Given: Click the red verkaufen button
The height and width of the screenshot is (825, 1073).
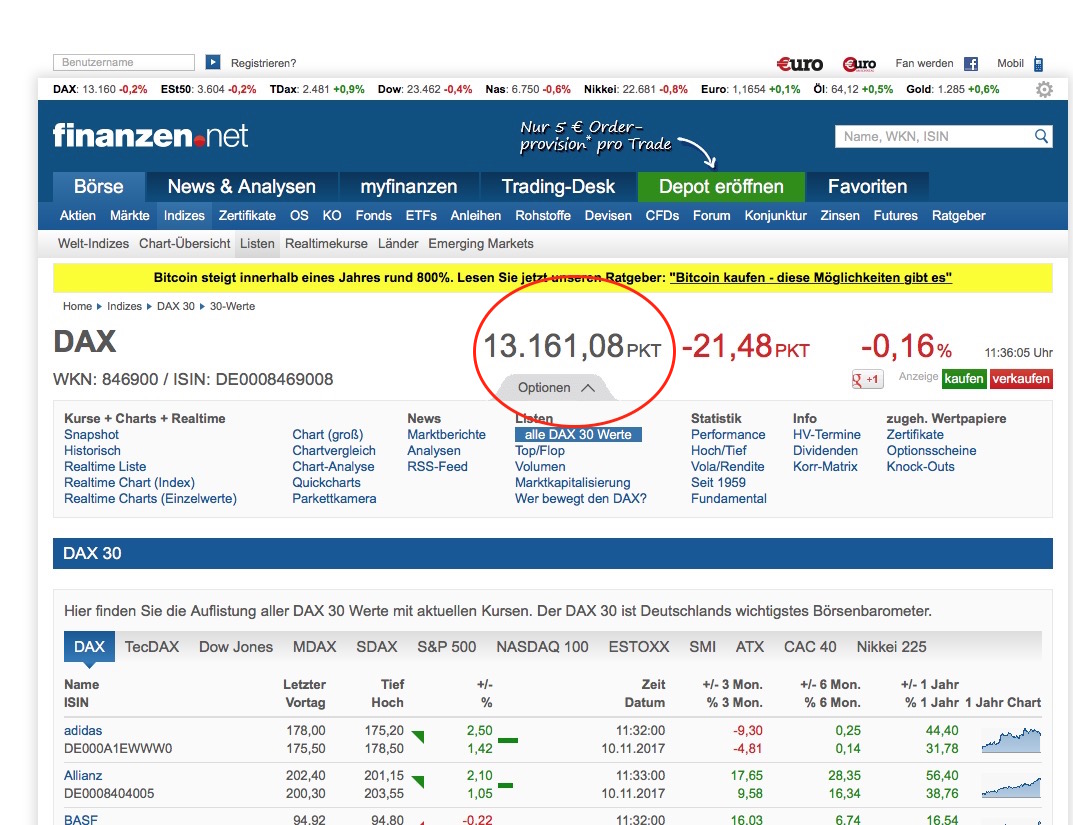Looking at the screenshot, I should (1020, 379).
